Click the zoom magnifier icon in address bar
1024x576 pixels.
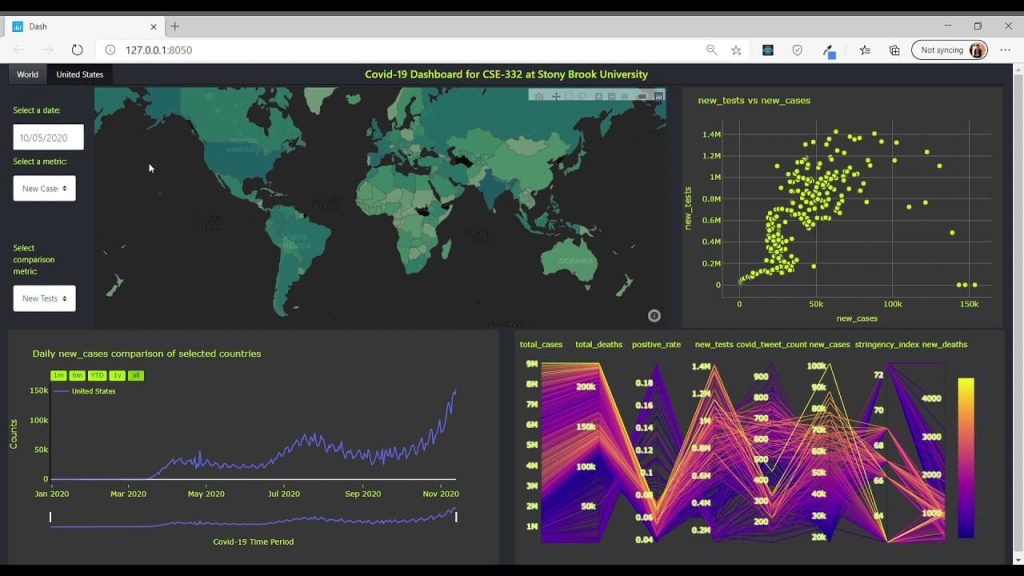tap(711, 50)
